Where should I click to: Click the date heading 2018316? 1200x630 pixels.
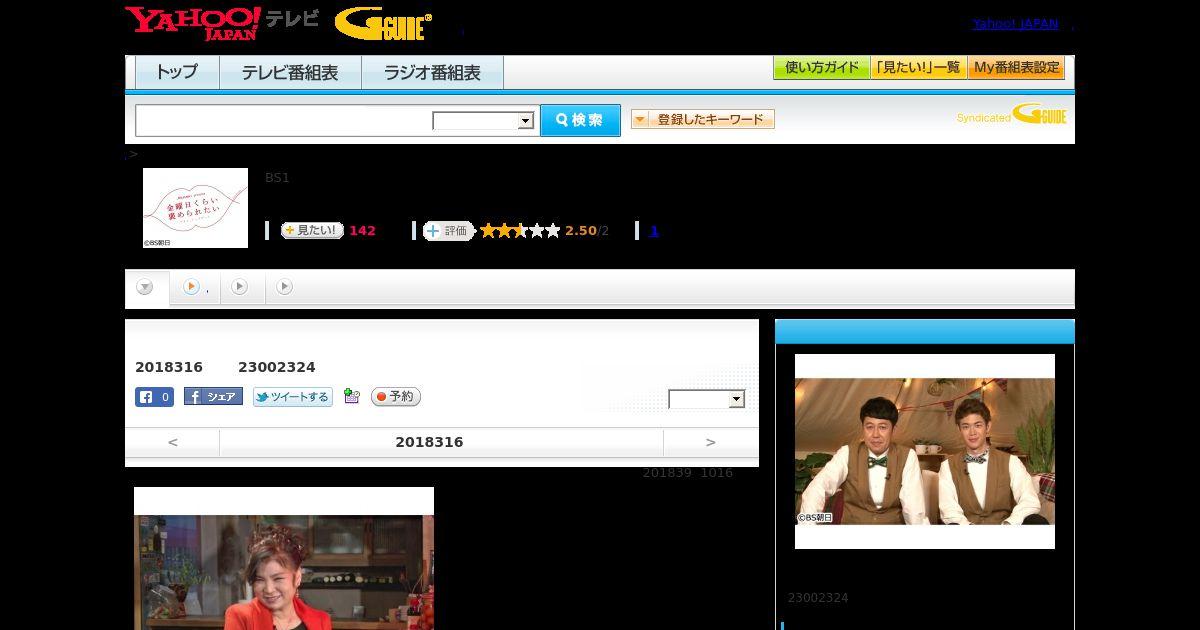click(x=429, y=442)
